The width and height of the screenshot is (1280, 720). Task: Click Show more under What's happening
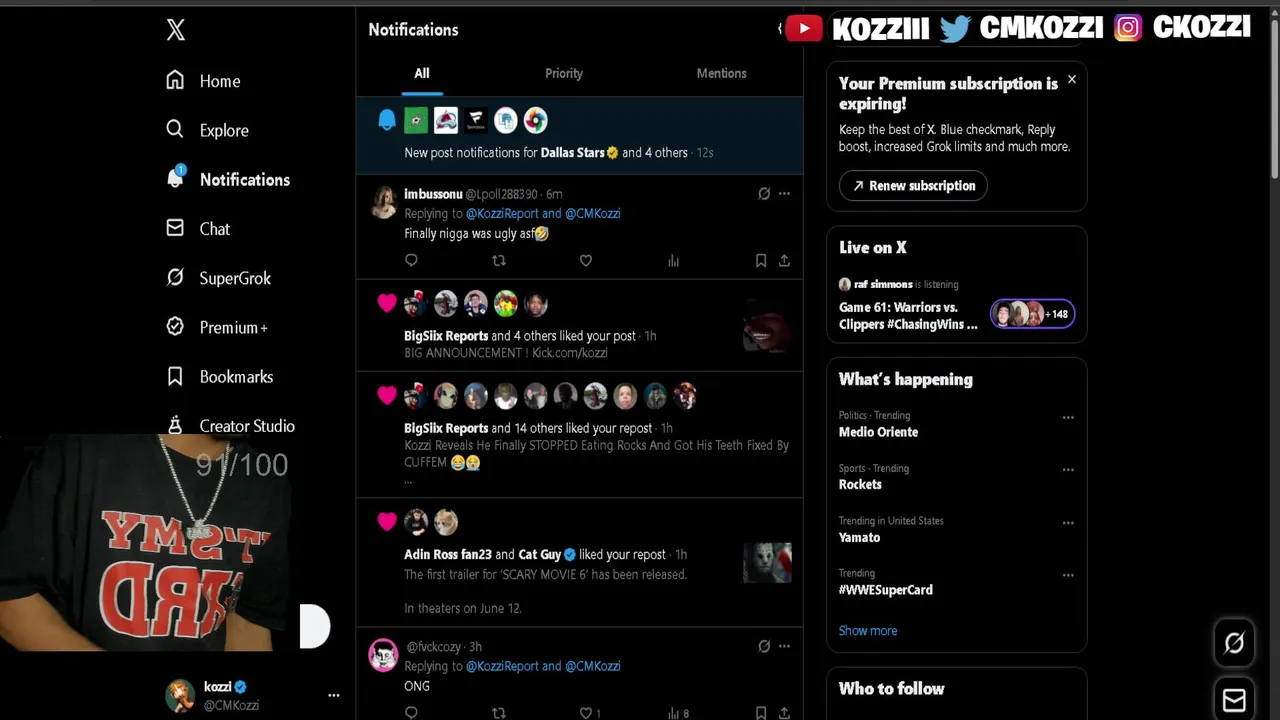click(868, 630)
